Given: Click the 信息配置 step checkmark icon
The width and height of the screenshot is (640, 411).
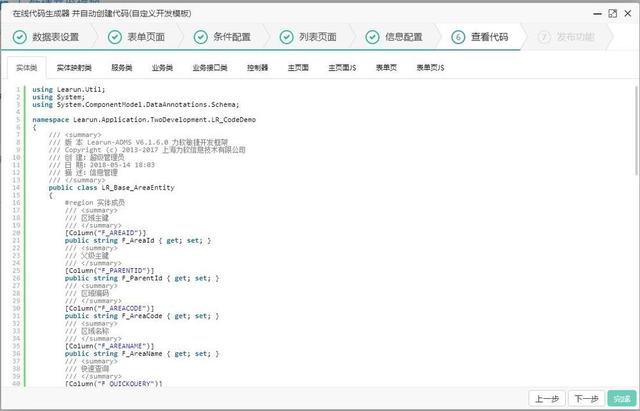Looking at the screenshot, I should (372, 37).
